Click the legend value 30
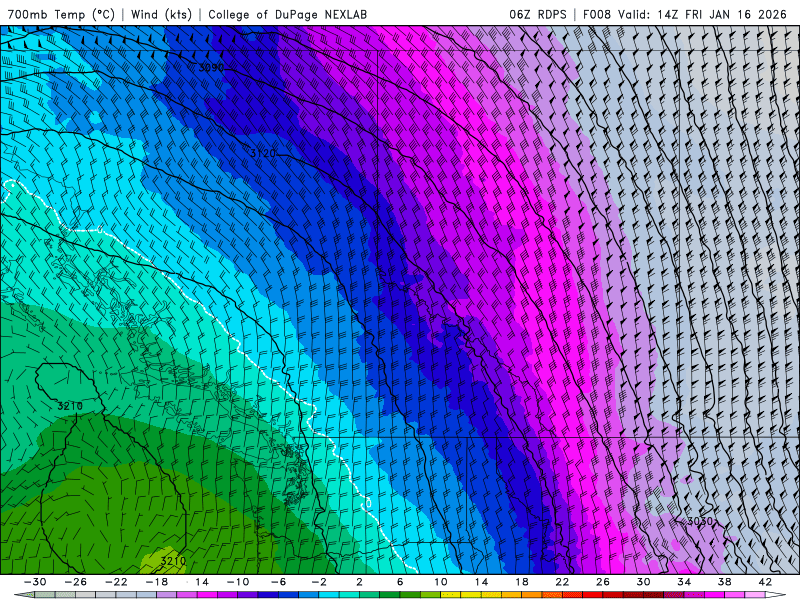This screenshot has width=800, height=600. 643,582
